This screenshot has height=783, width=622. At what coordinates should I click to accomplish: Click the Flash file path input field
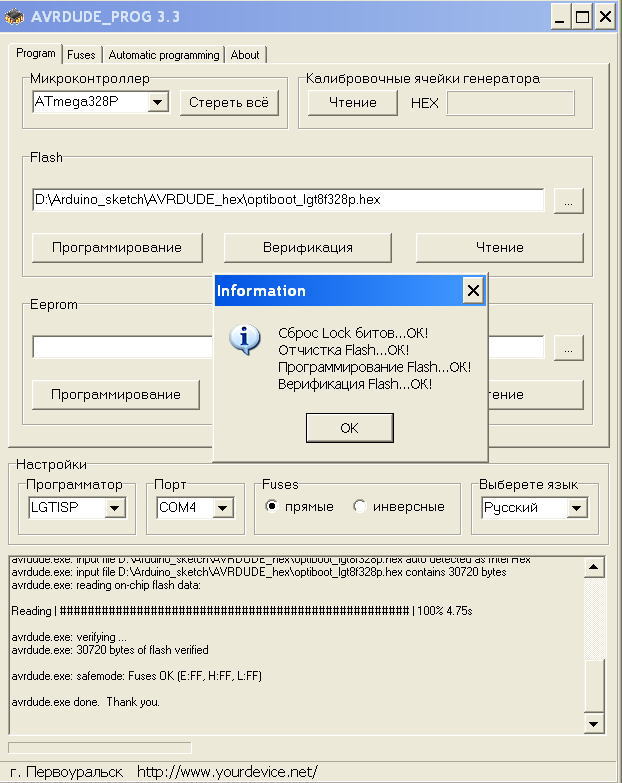[288, 200]
